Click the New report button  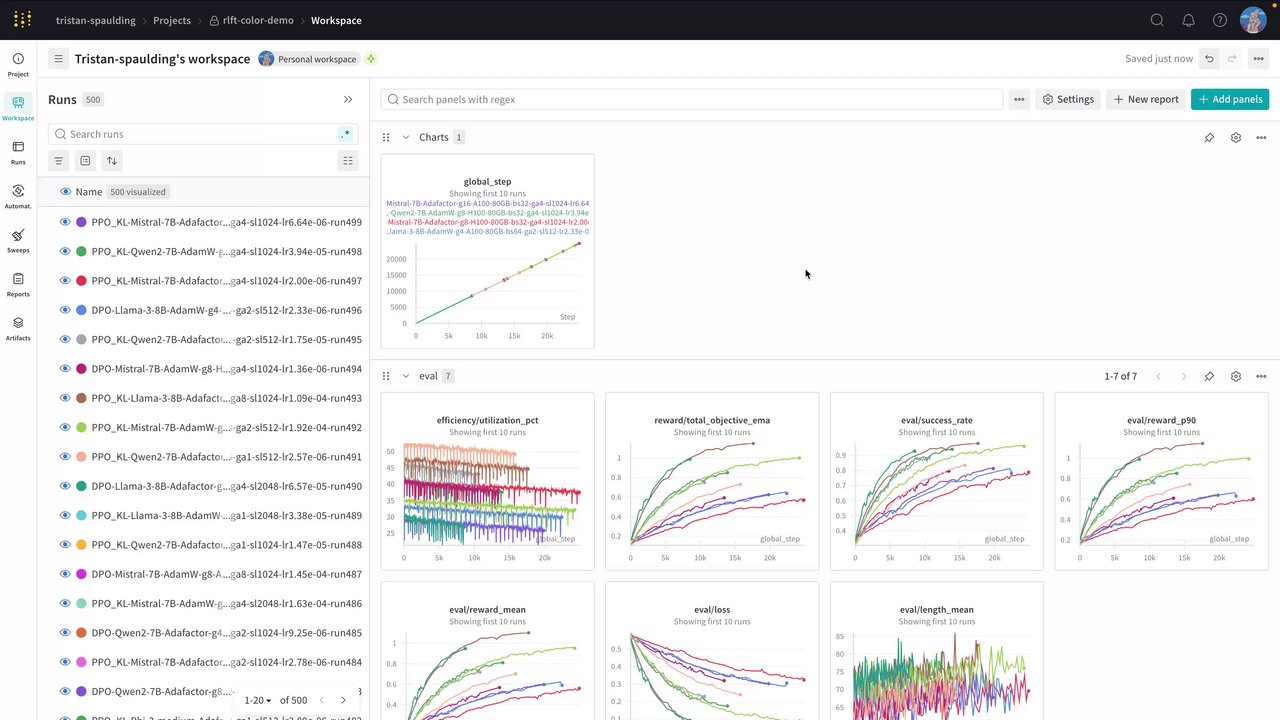point(1146,99)
